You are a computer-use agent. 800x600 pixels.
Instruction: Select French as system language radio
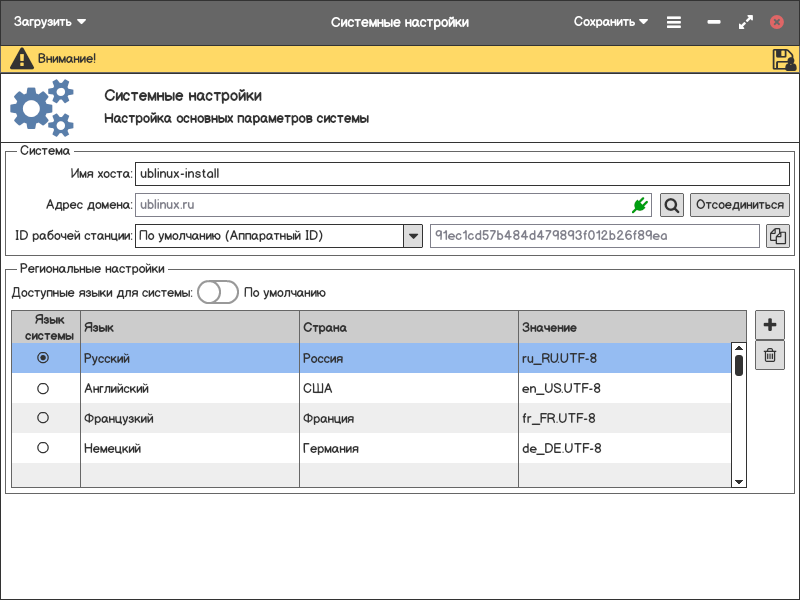(x=43, y=418)
